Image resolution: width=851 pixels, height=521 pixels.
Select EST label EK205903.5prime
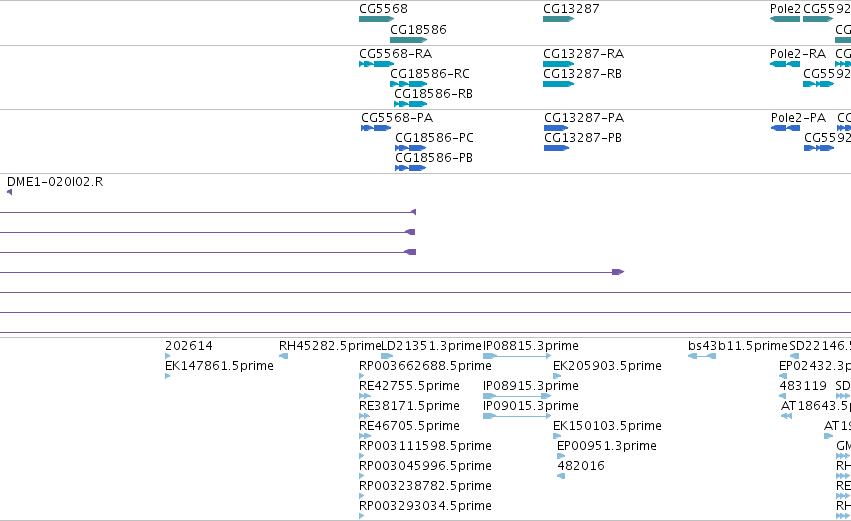coord(607,366)
